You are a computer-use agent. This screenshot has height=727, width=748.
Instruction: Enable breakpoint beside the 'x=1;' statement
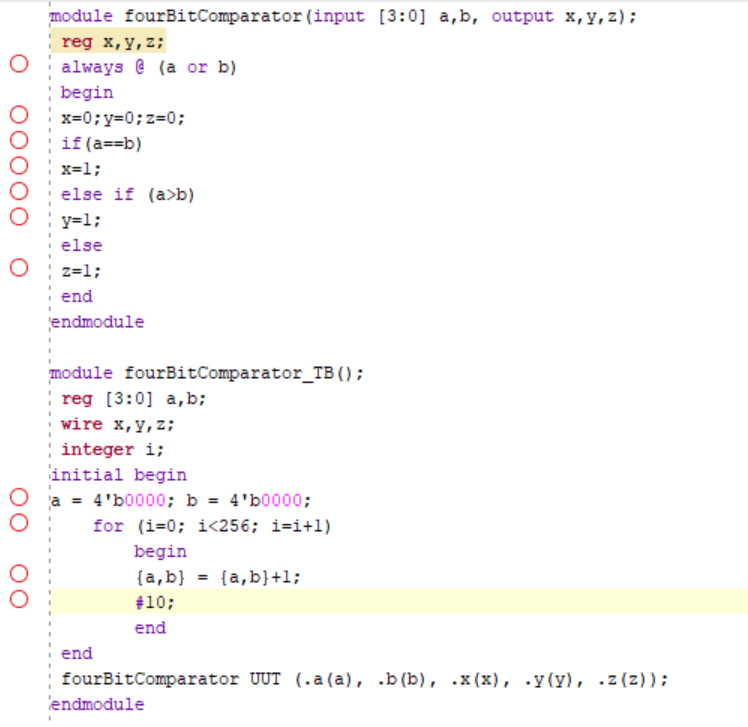pos(18,168)
